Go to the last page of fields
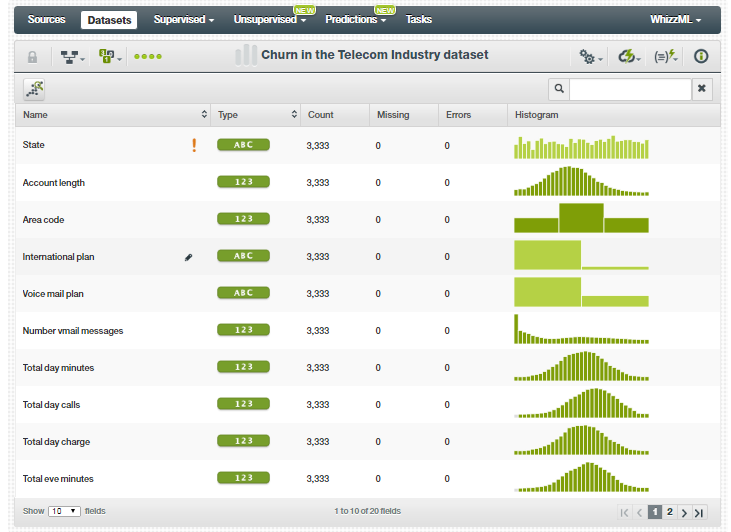 point(699,512)
